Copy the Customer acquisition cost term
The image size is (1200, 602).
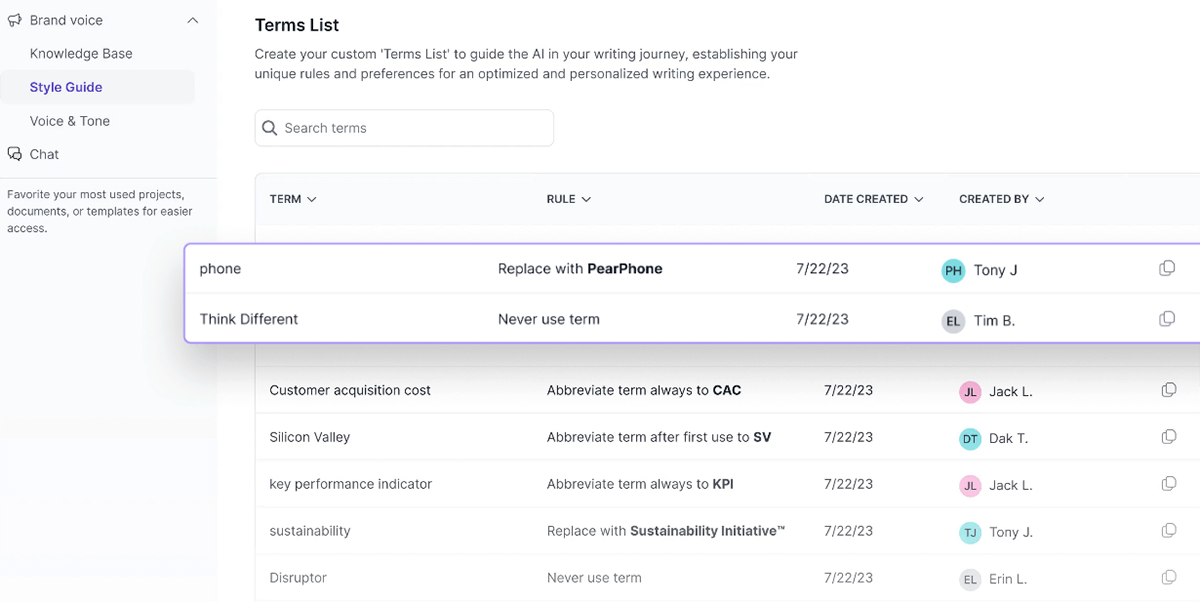pos(1169,390)
